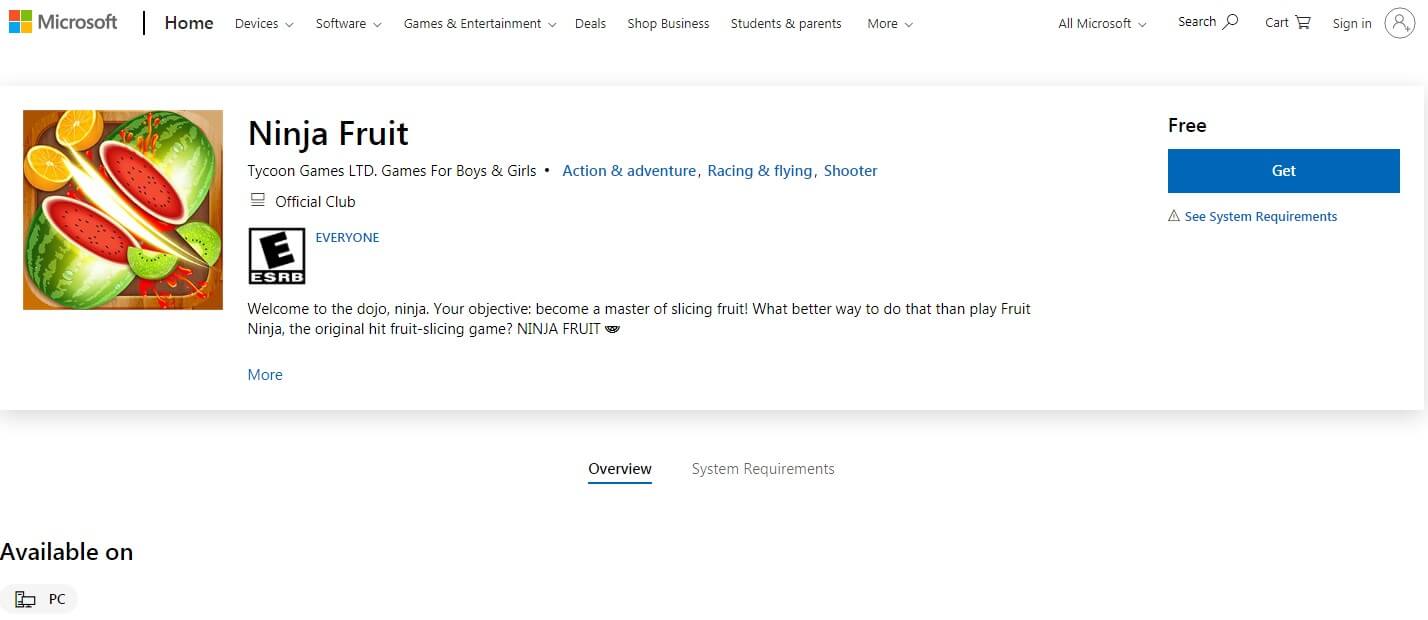Click the warning triangle icon
Screen dimensions: 1428x620
pyautogui.click(x=1174, y=216)
